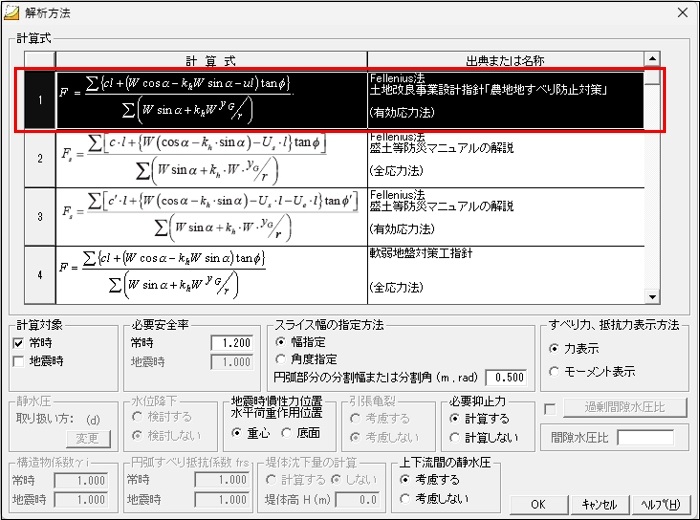Click the 土地改良事業設計指針 source cell
The height and width of the screenshot is (520, 700).
tap(506, 100)
